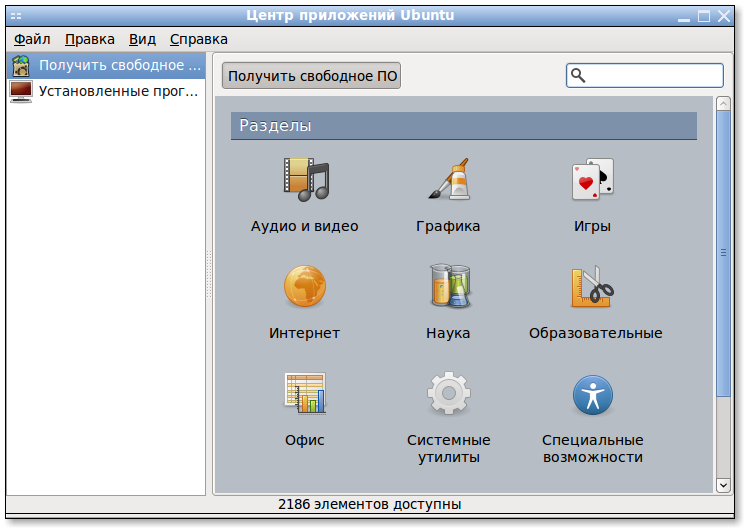Click the vertical scrollbar thumb

click(723, 253)
